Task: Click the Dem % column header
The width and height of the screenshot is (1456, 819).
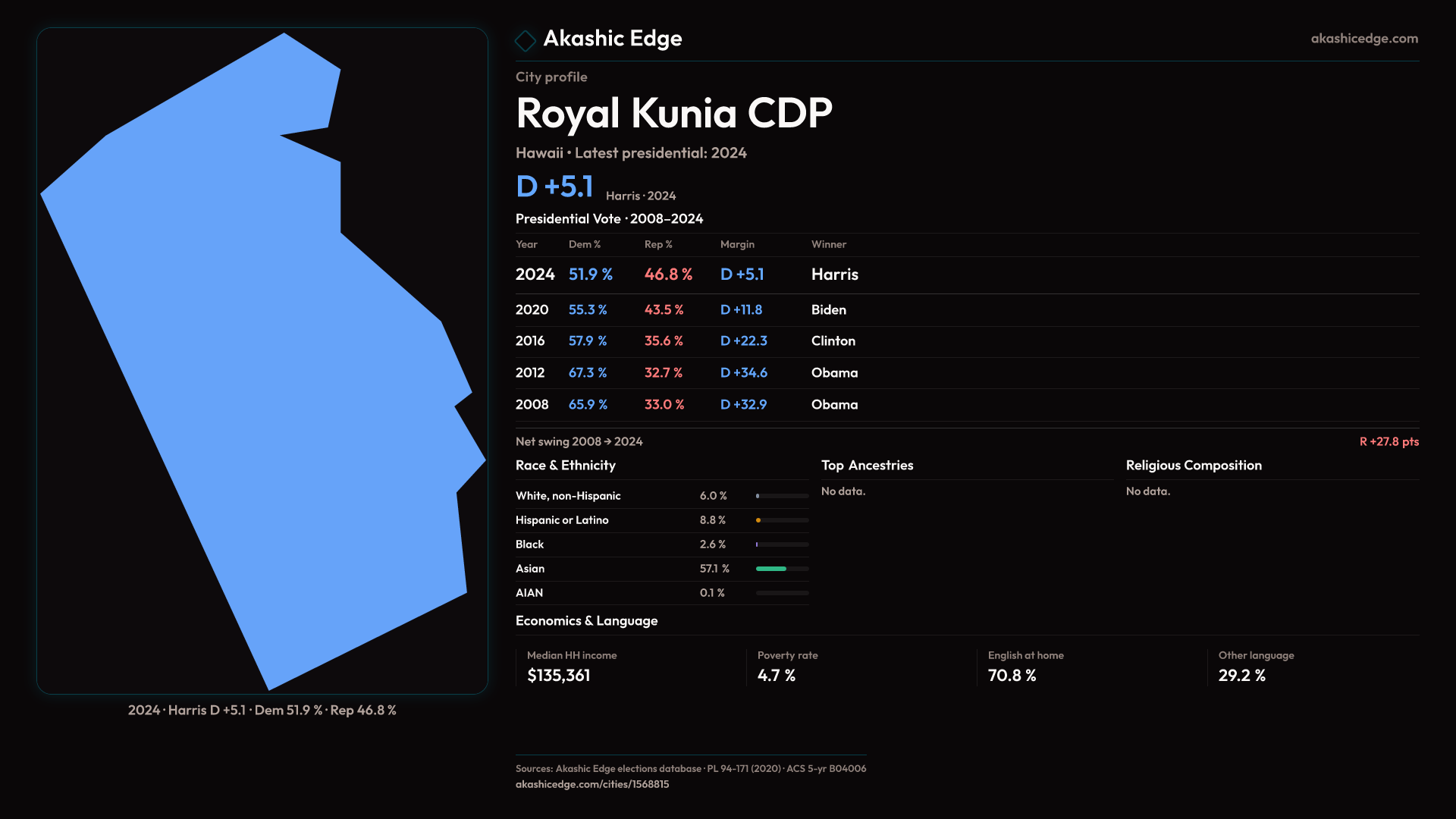Action: click(x=584, y=244)
